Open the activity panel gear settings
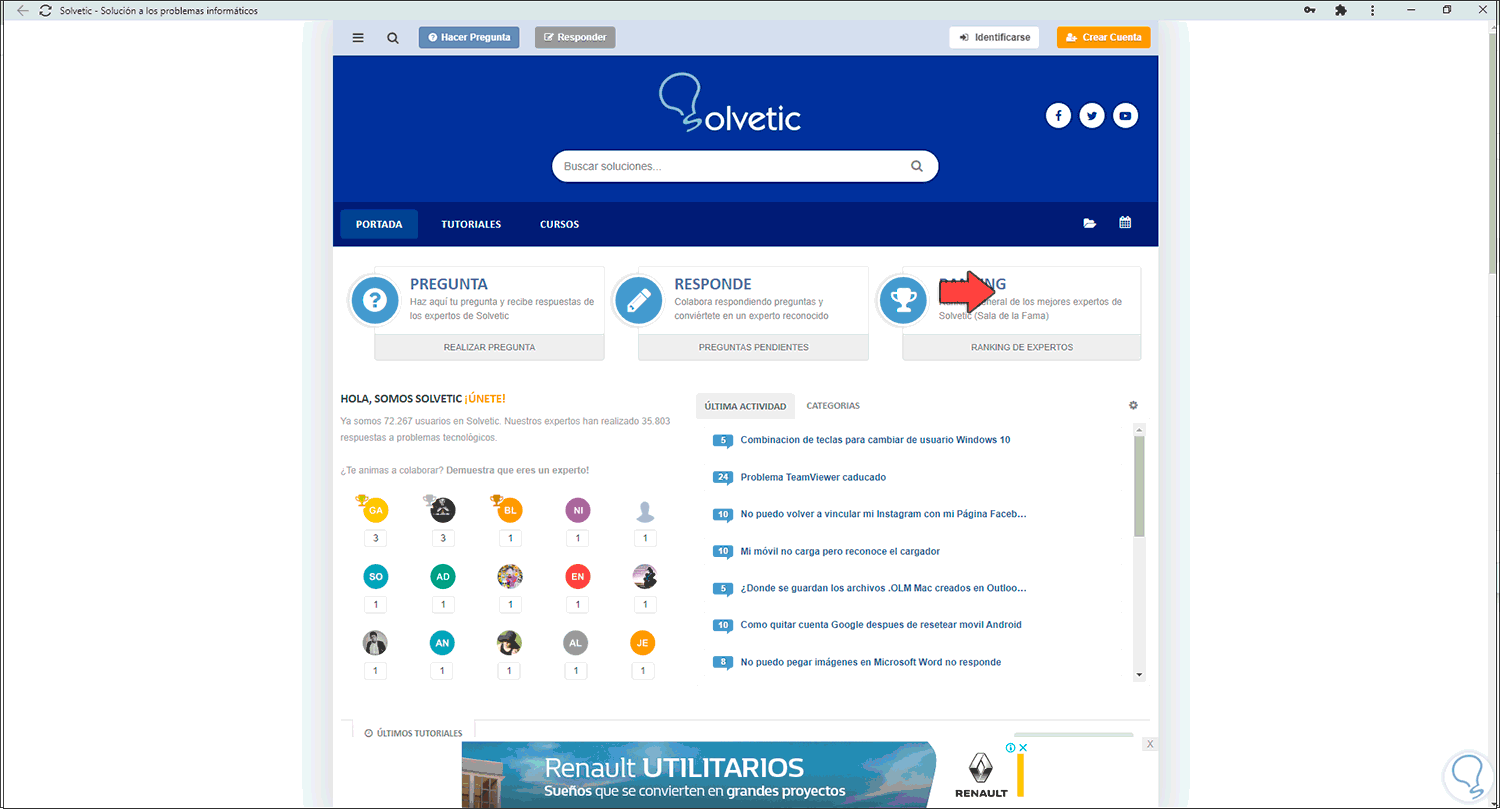The width and height of the screenshot is (1500, 809). [1133, 405]
